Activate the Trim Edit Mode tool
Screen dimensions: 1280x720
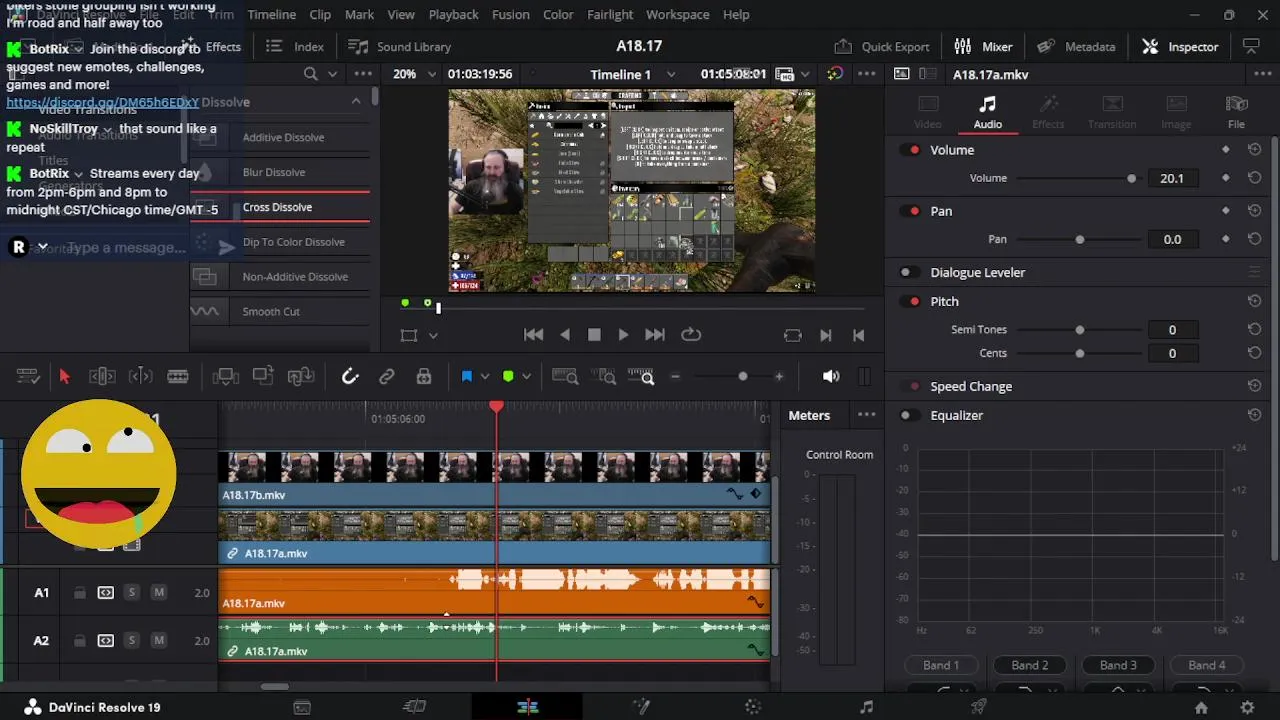click(x=102, y=376)
